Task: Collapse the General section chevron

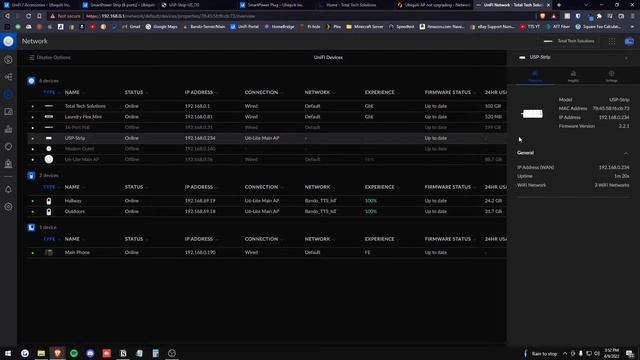Action: coord(626,153)
